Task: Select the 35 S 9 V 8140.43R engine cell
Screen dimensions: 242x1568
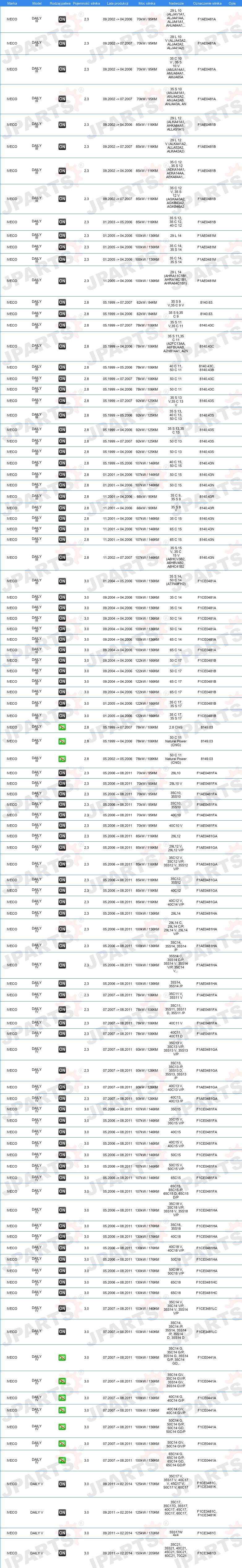Action: (x=207, y=508)
